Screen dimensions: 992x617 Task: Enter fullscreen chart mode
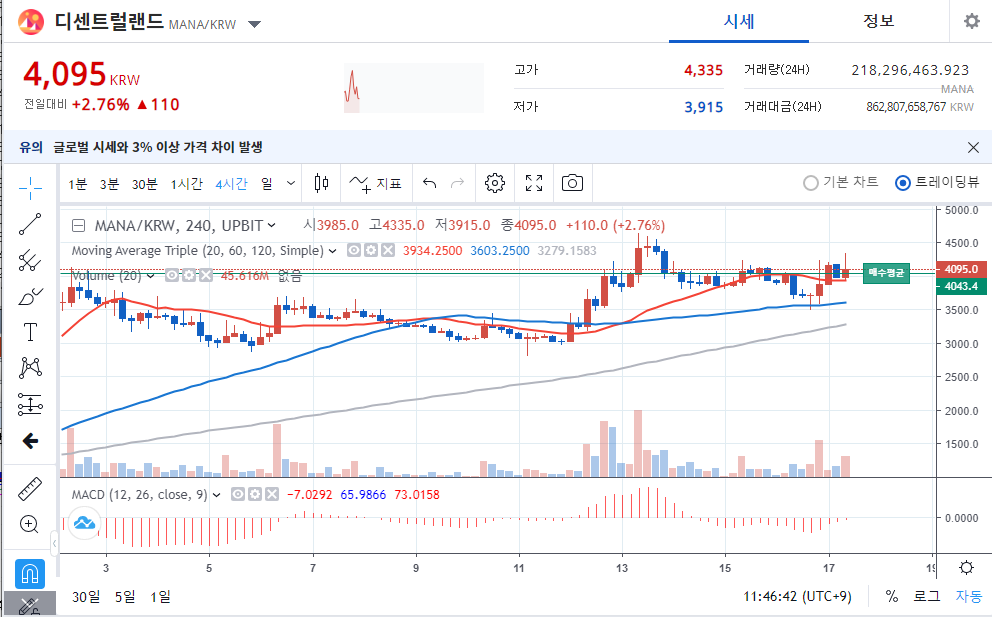tap(534, 184)
